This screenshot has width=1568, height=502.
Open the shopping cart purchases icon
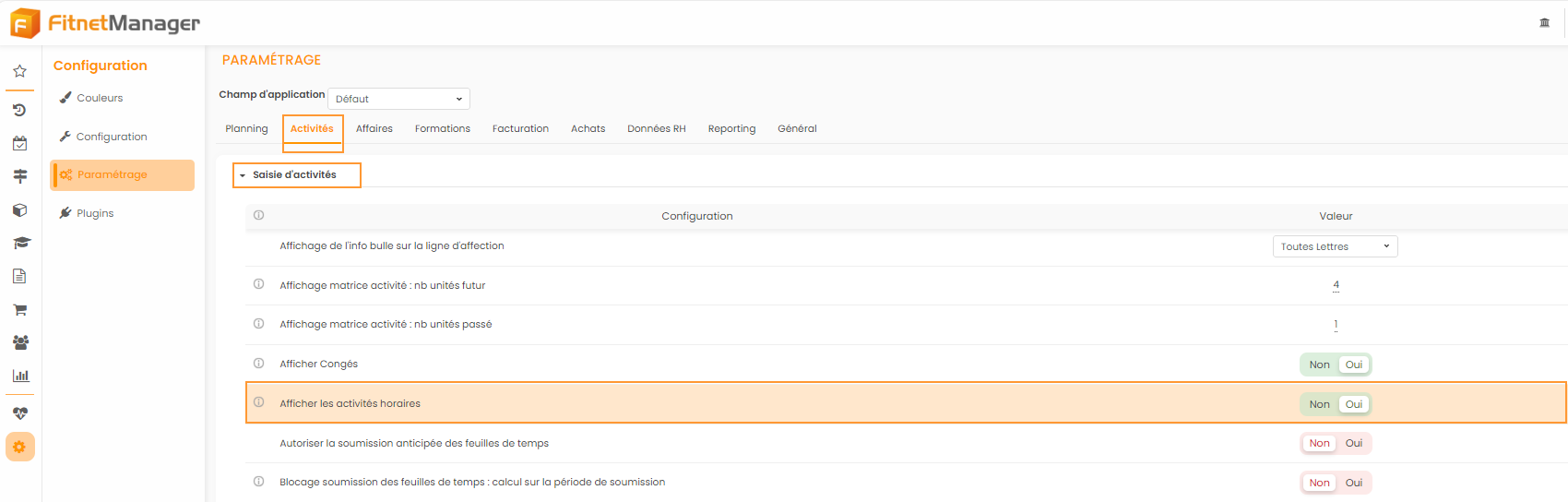[x=19, y=309]
